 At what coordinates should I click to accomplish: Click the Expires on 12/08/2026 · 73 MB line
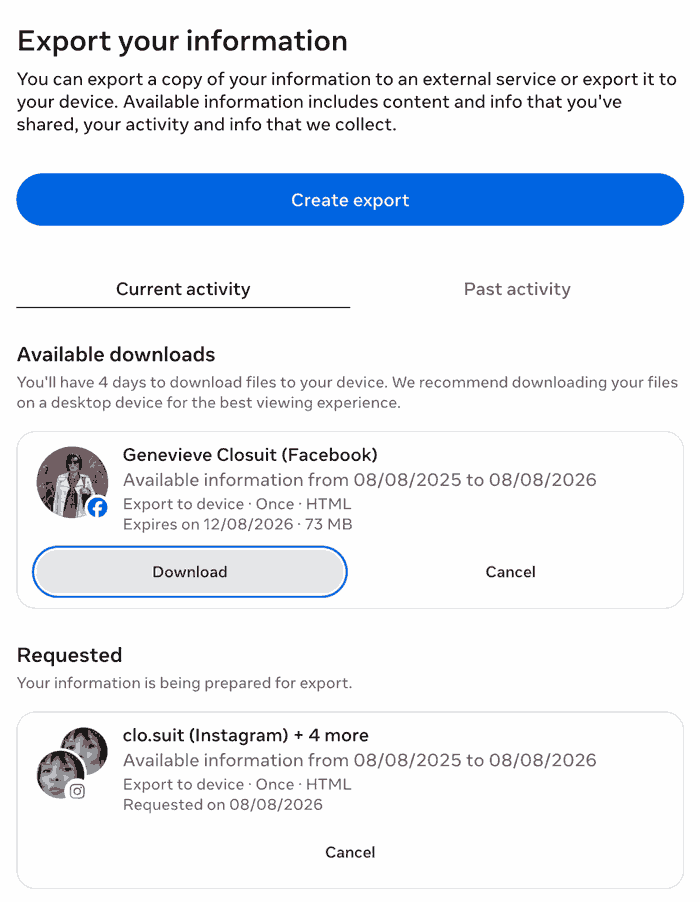coord(238,524)
